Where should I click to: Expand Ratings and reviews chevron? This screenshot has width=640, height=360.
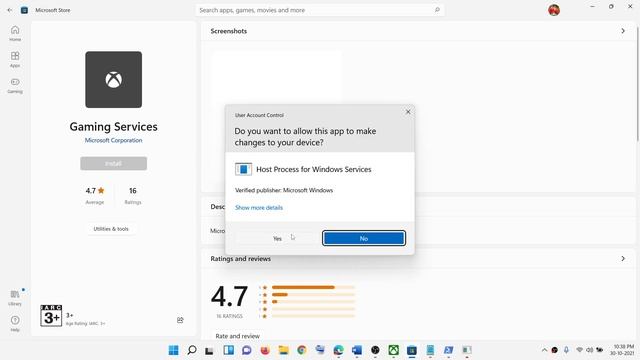coord(623,258)
